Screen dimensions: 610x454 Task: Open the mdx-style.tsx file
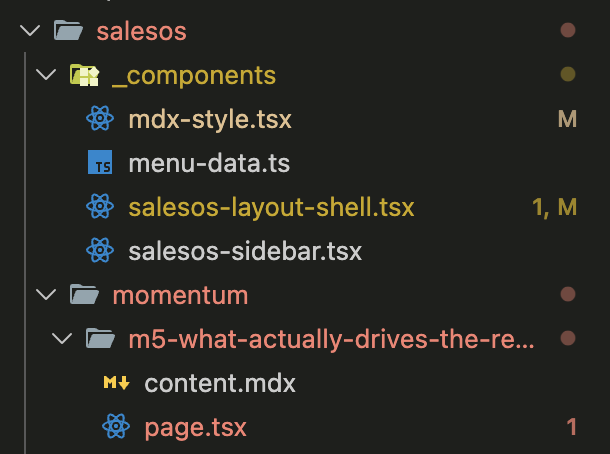210,119
